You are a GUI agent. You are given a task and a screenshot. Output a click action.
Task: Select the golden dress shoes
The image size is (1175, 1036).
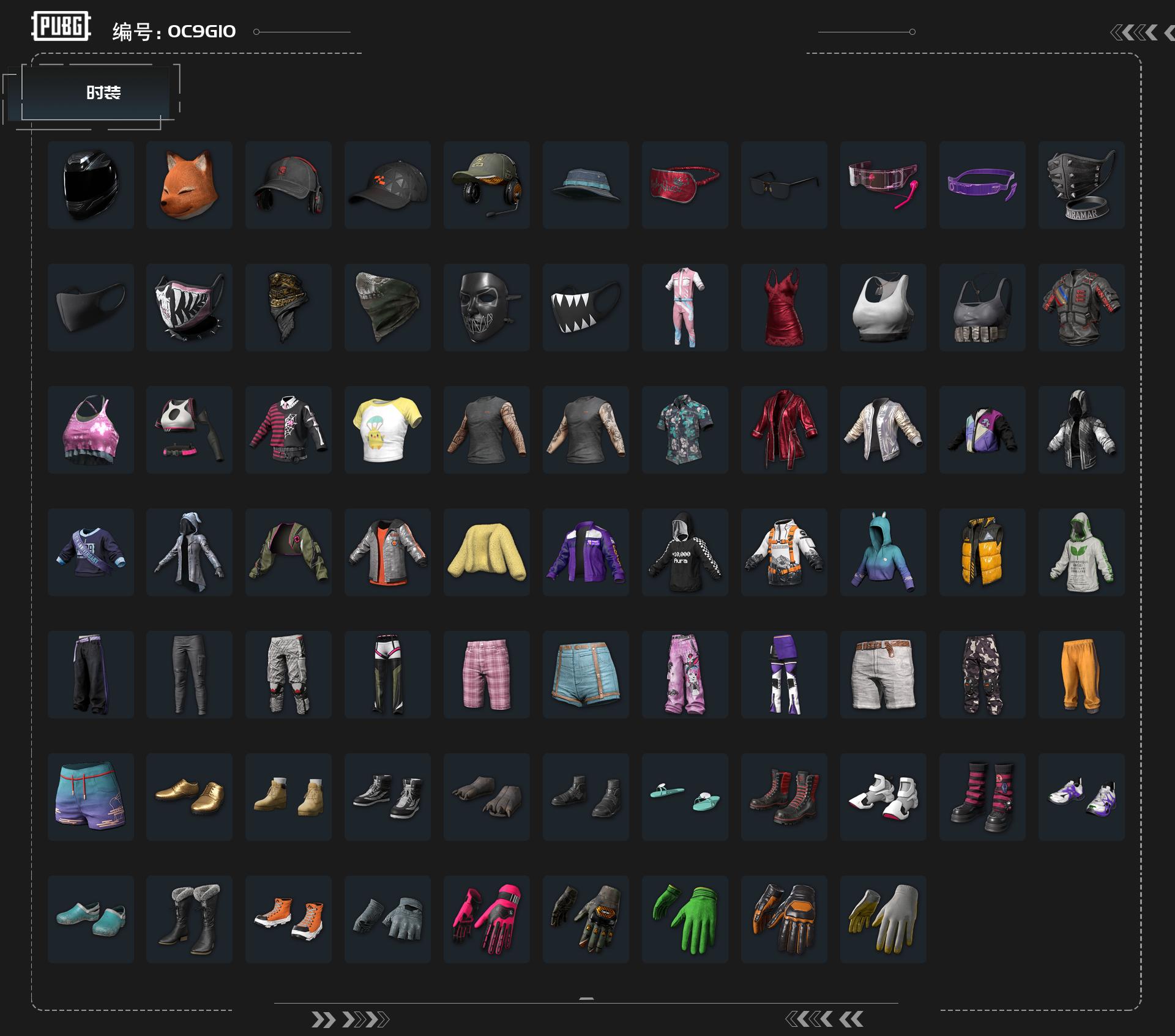pyautogui.click(x=189, y=797)
